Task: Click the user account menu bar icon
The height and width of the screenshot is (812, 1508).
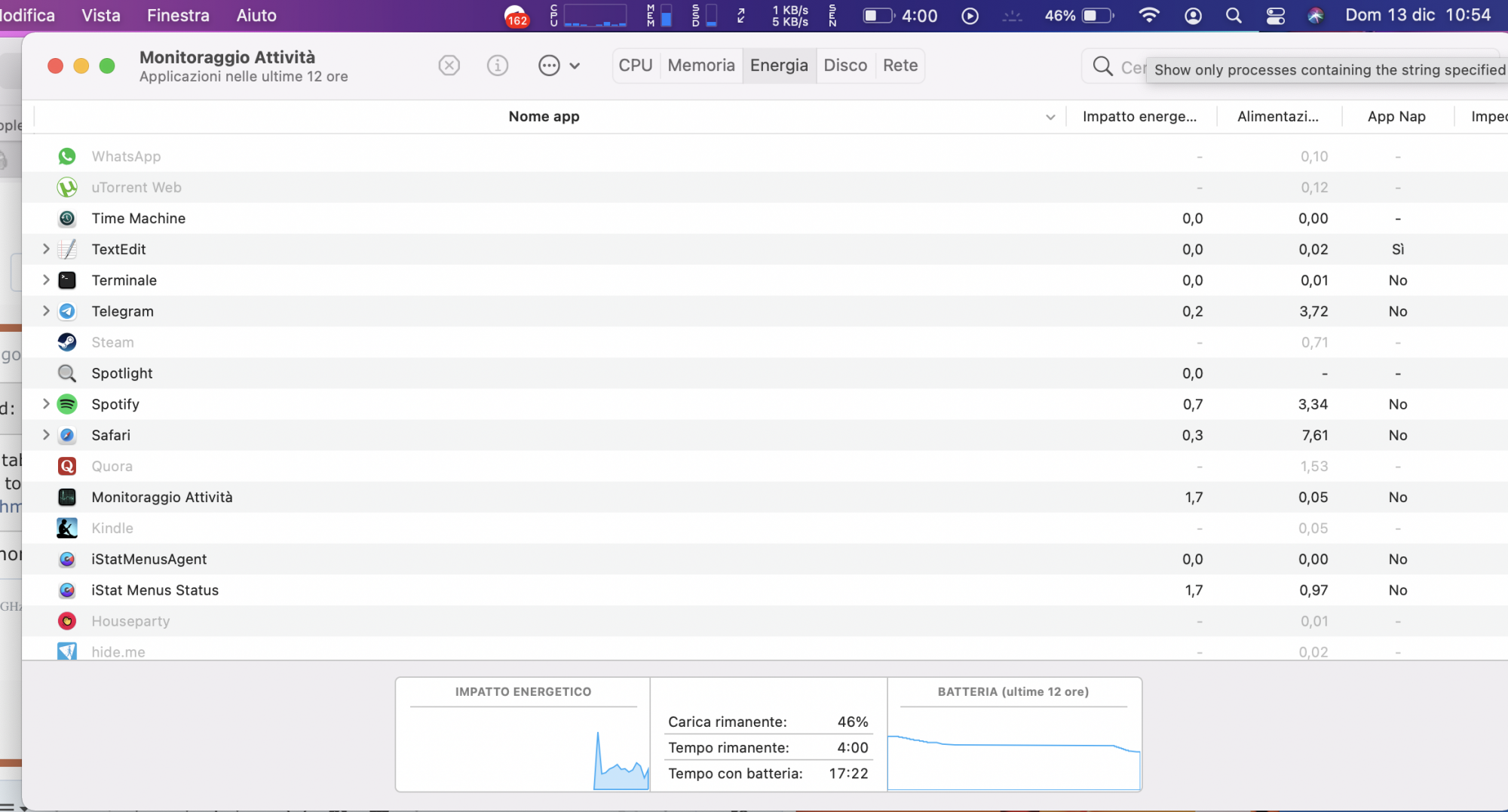Action: (1193, 15)
